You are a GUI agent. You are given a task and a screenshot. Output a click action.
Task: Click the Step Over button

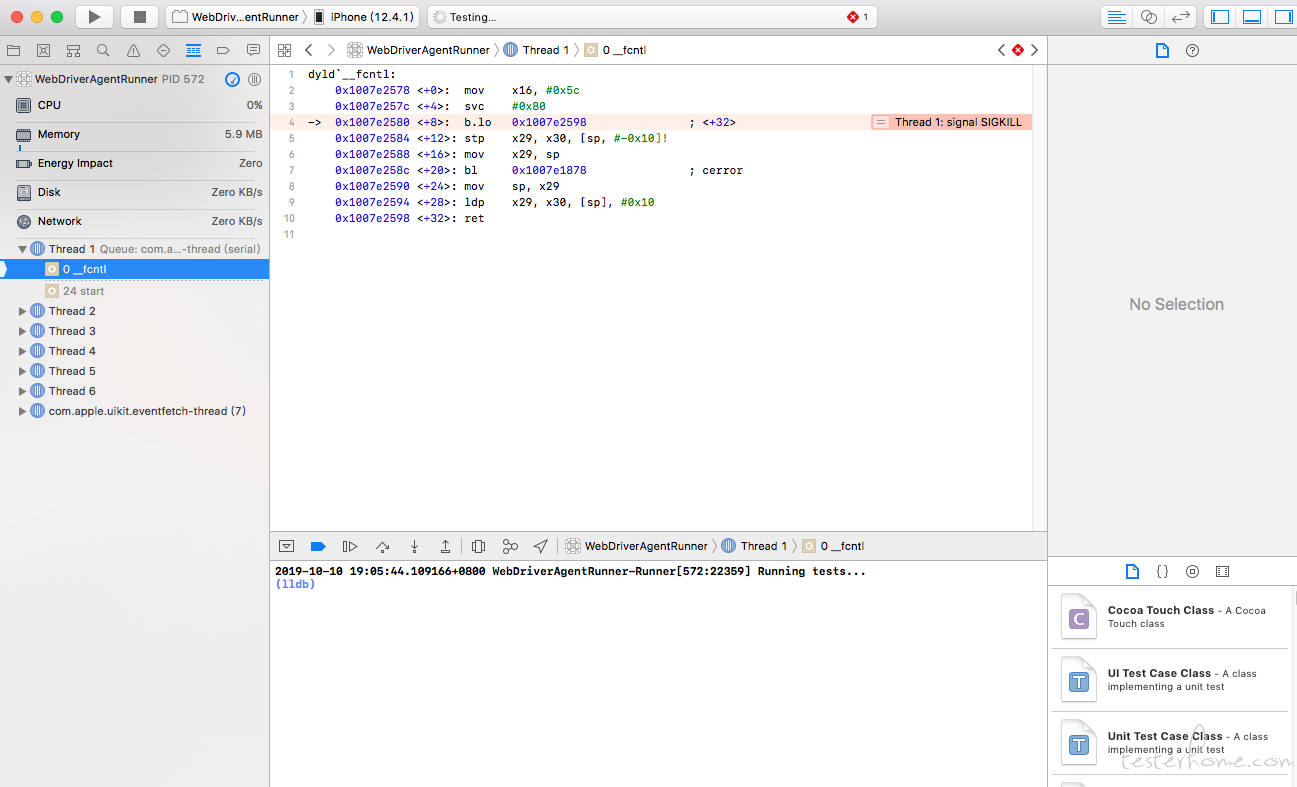coord(382,546)
